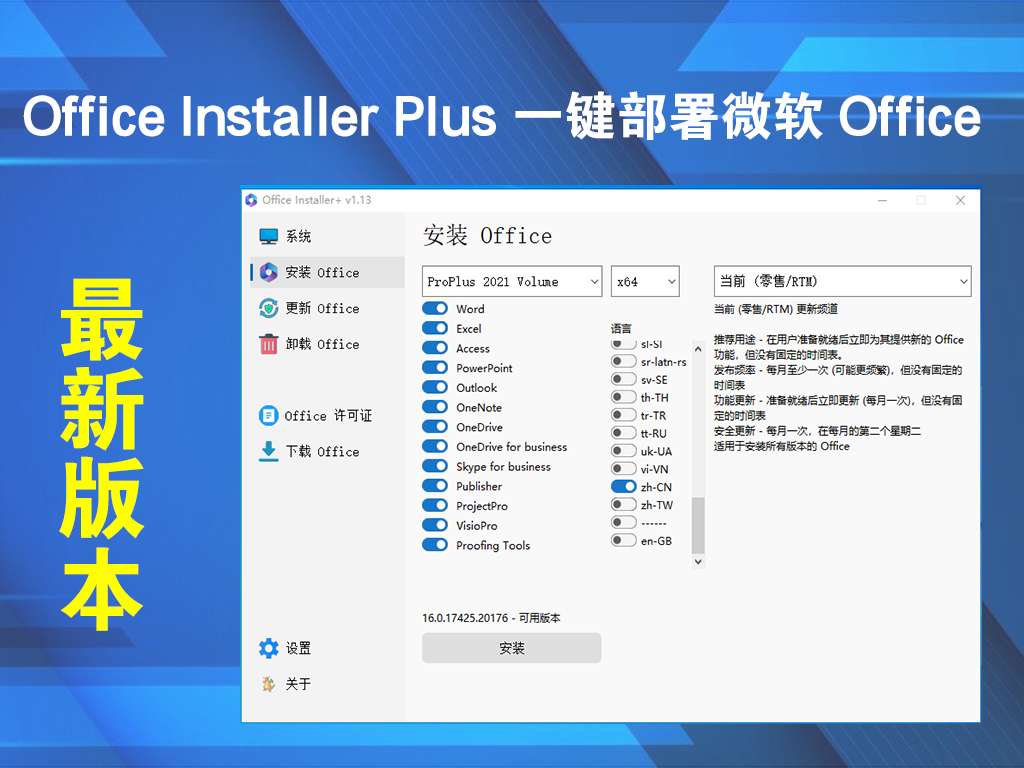Toggle the OneDrive switch

click(435, 426)
